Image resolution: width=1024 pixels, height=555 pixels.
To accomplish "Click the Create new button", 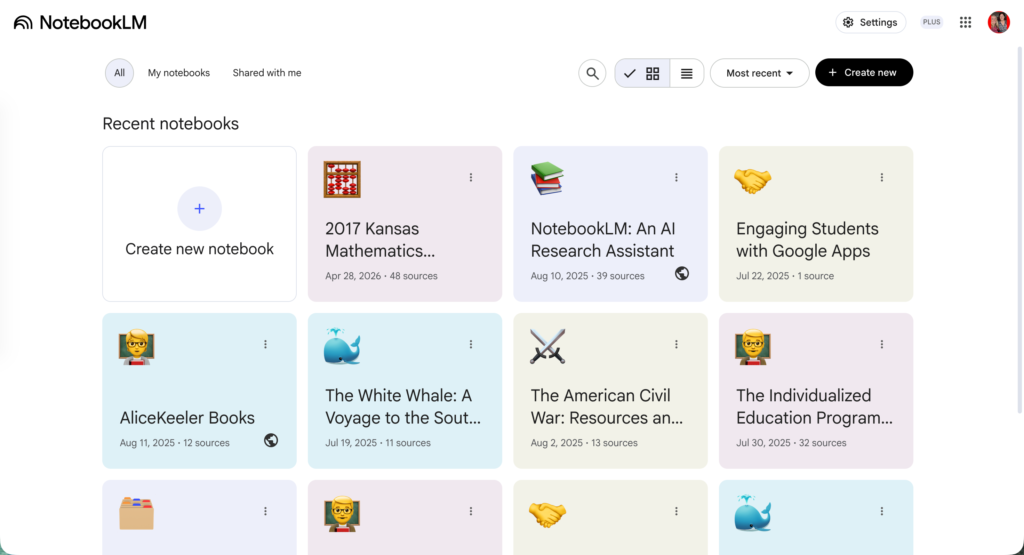I will click(864, 72).
